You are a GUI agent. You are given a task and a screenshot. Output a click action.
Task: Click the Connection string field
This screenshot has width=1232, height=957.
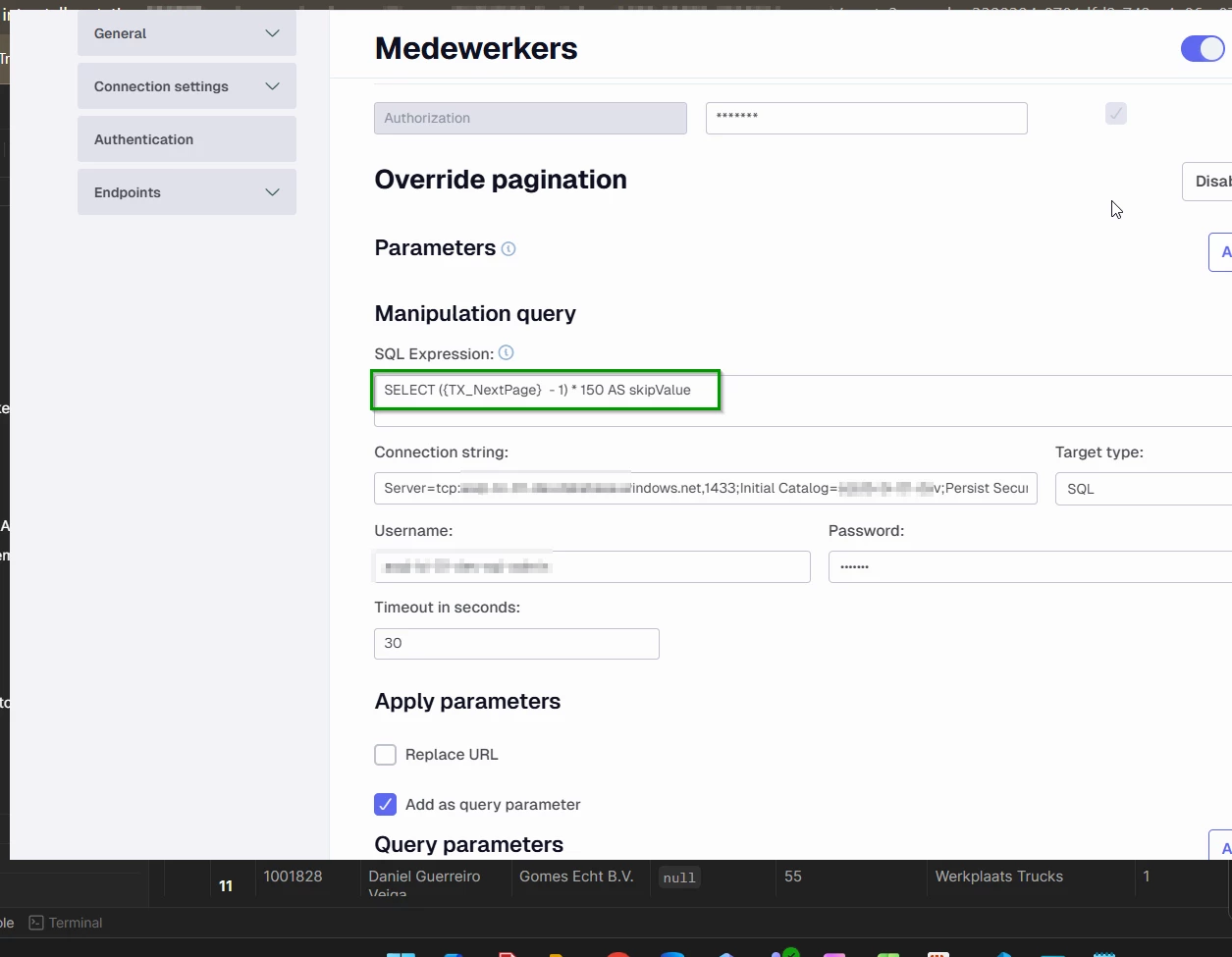click(x=706, y=489)
